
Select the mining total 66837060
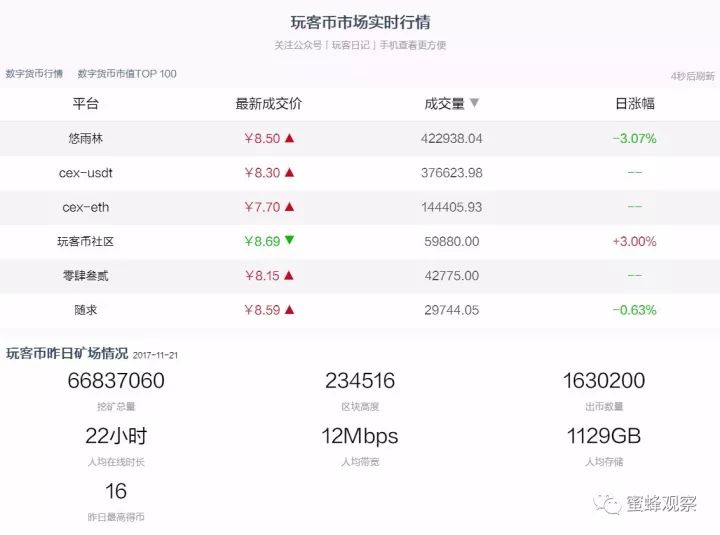click(116, 381)
